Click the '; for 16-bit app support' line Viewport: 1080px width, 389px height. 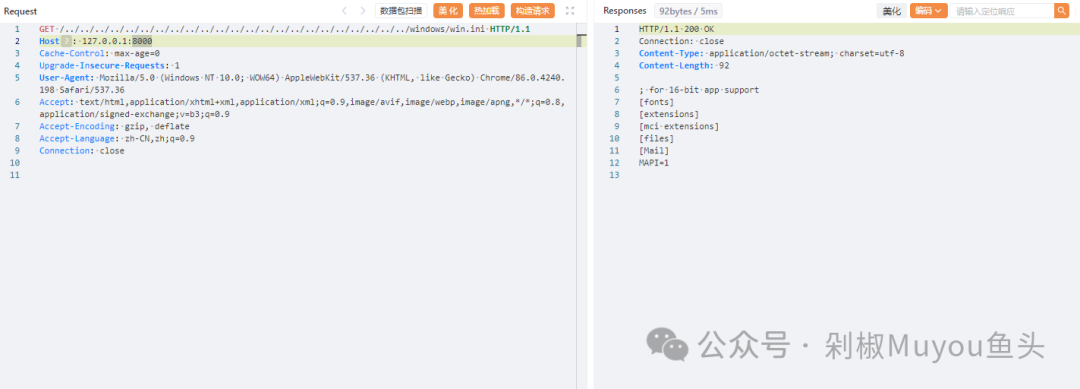point(698,90)
